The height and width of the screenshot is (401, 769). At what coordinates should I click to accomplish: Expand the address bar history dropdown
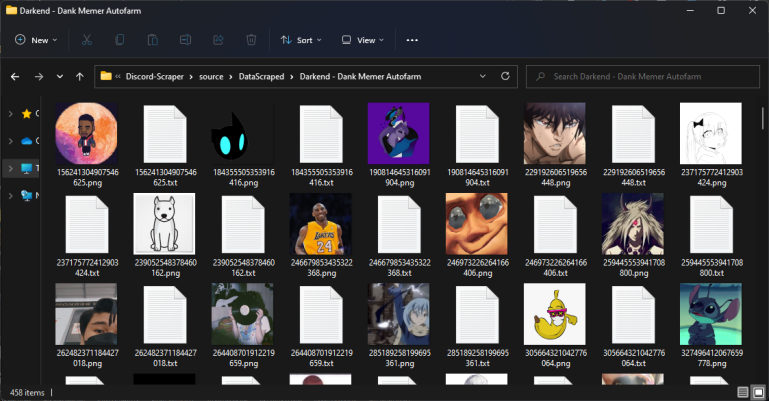tap(483, 76)
